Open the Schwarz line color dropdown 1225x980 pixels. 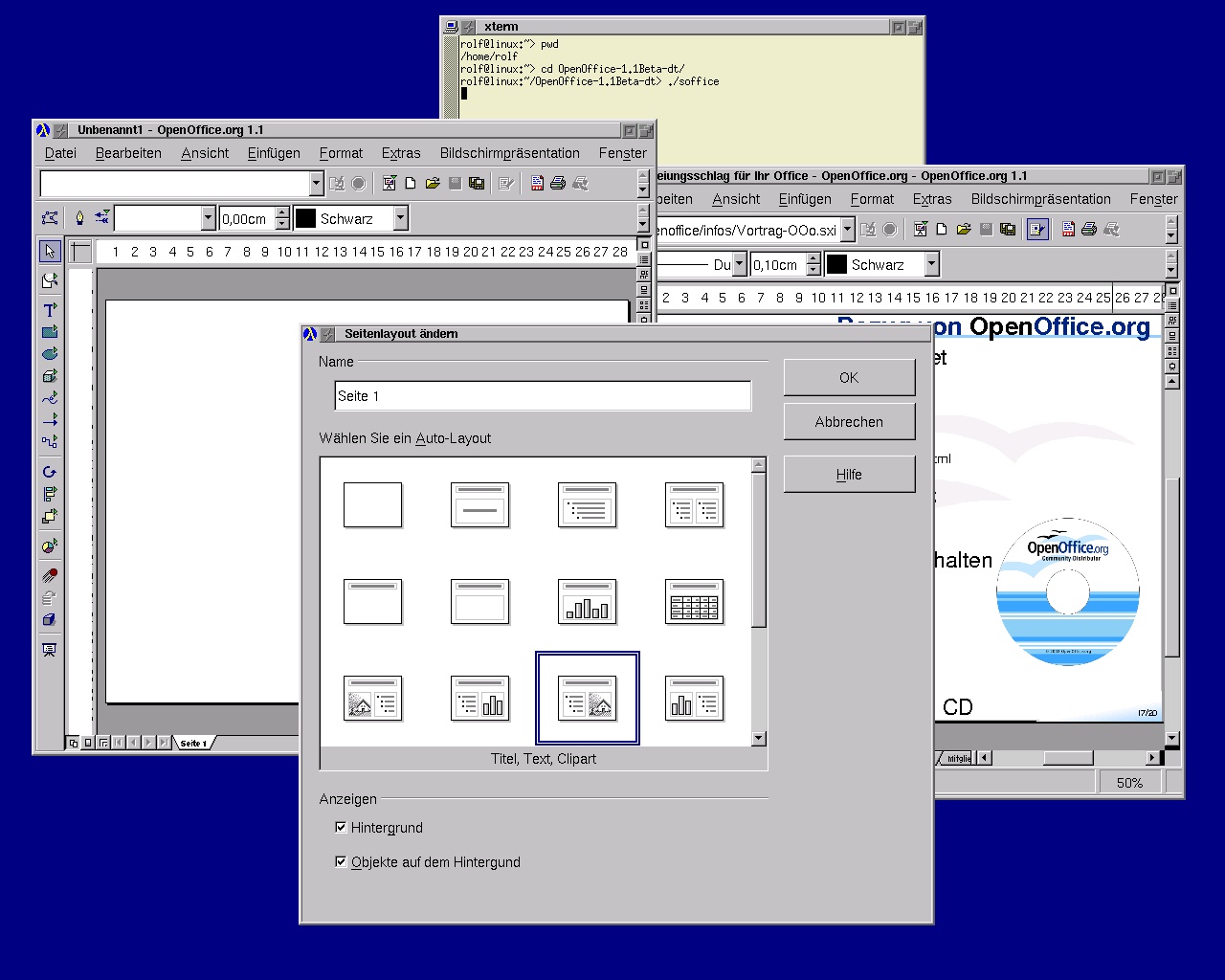pos(401,219)
